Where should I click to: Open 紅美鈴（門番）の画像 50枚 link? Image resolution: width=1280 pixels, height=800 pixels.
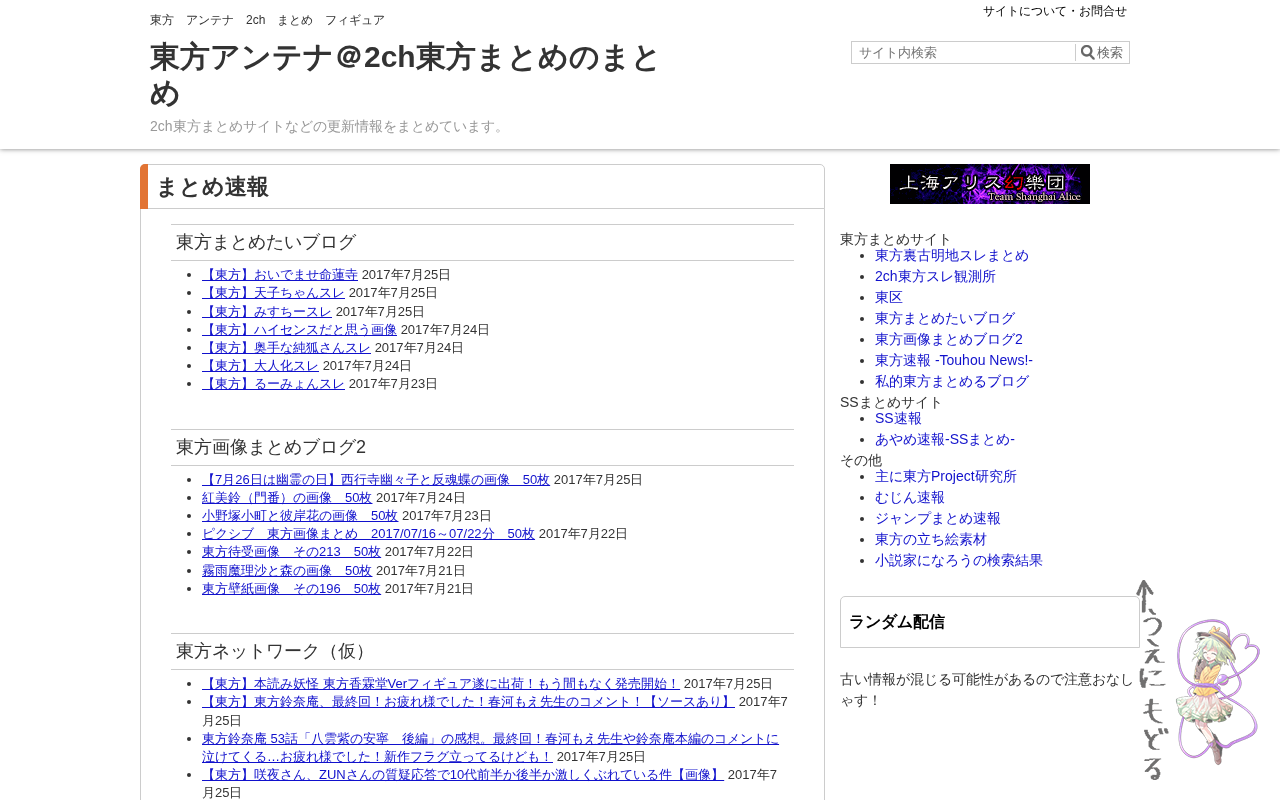pyautogui.click(x=287, y=498)
